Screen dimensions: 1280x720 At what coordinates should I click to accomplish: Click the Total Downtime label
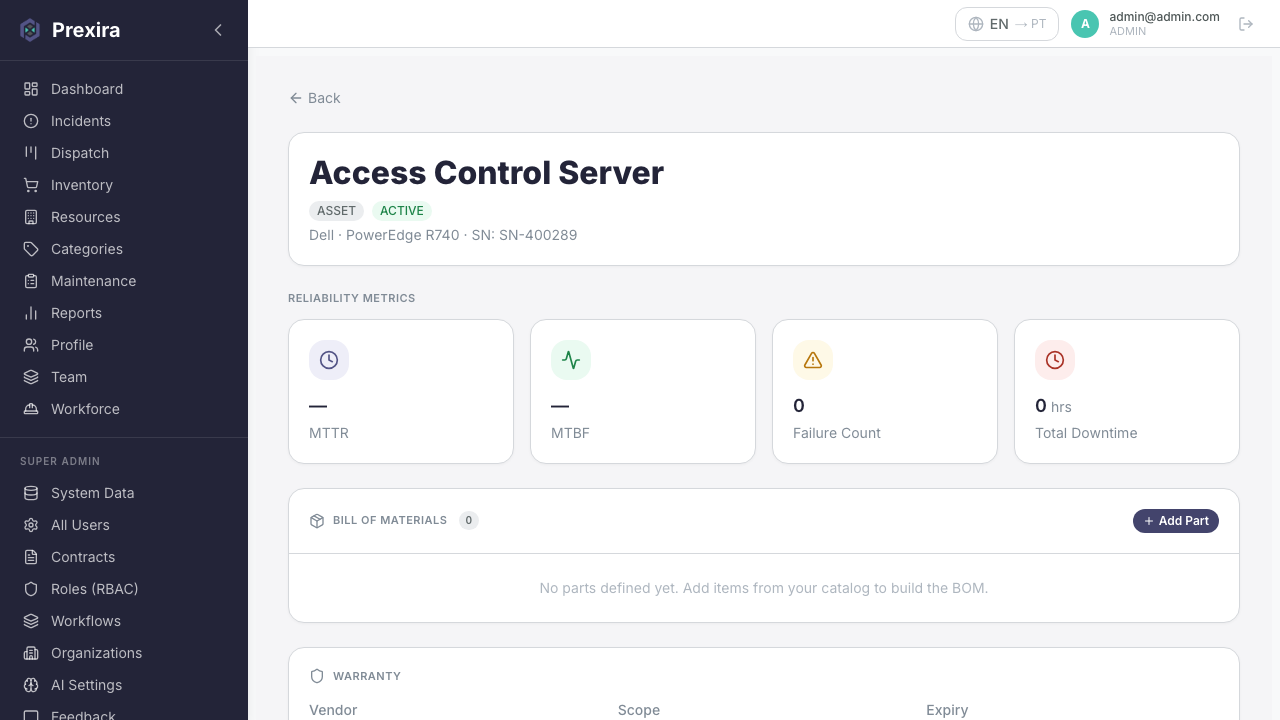(x=1086, y=433)
